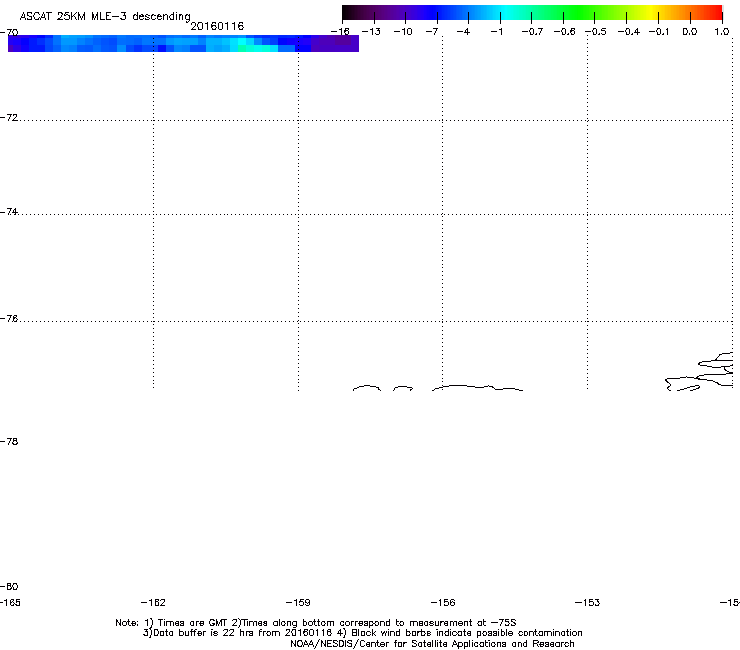The height and width of the screenshot is (650, 740).
Task: Click the -153 longitude label
Action: click(x=588, y=602)
